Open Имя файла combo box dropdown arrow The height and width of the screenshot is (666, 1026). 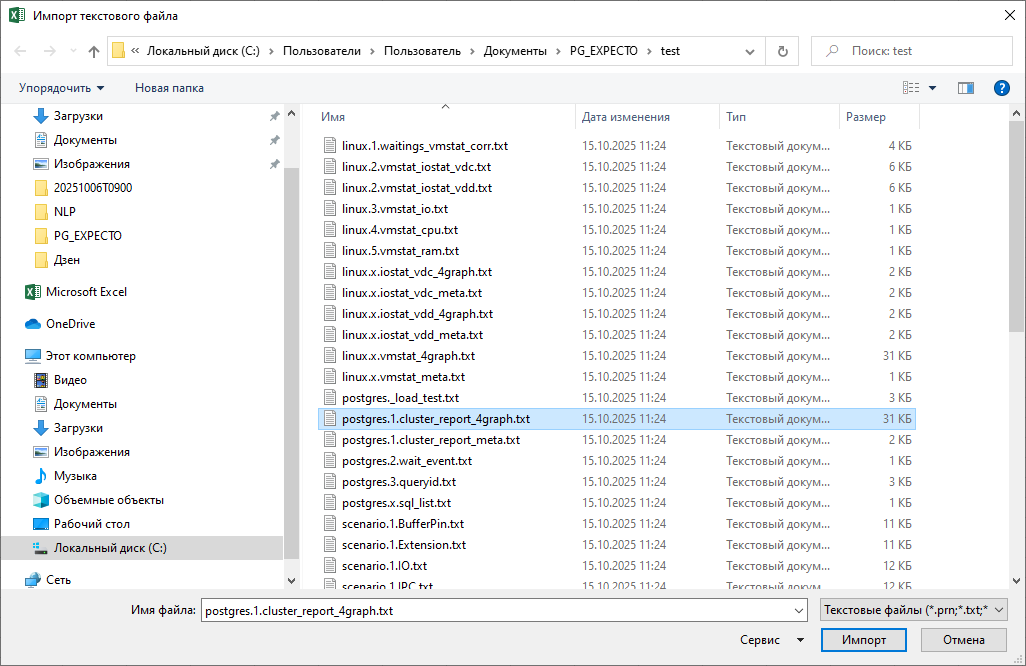coord(799,610)
